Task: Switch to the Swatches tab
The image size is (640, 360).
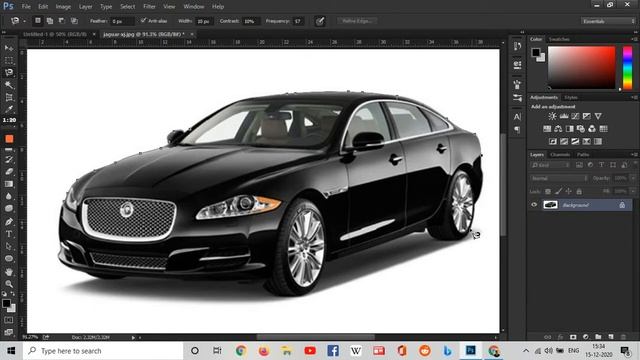Action: [x=559, y=39]
